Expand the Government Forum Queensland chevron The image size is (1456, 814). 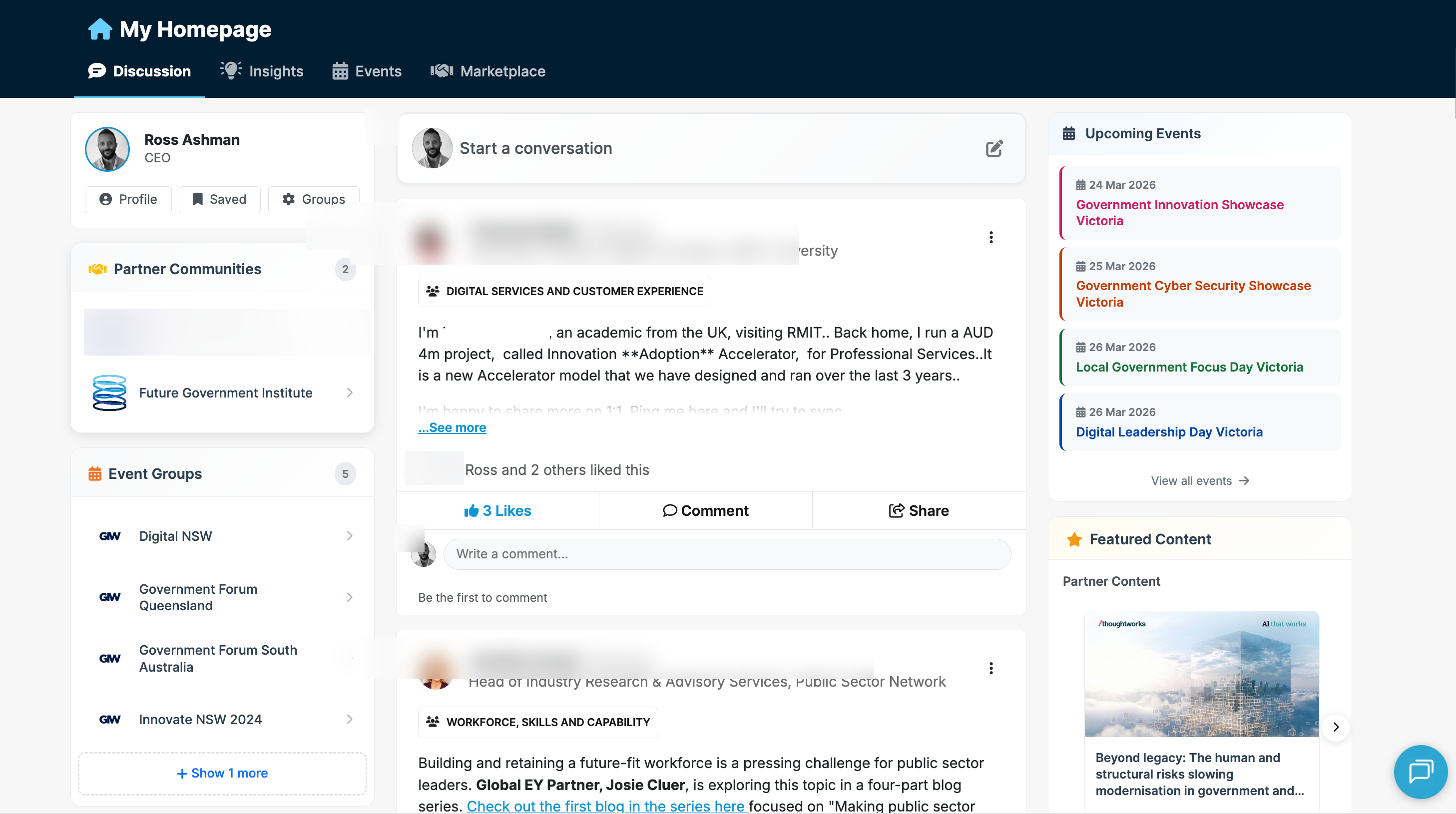[350, 597]
